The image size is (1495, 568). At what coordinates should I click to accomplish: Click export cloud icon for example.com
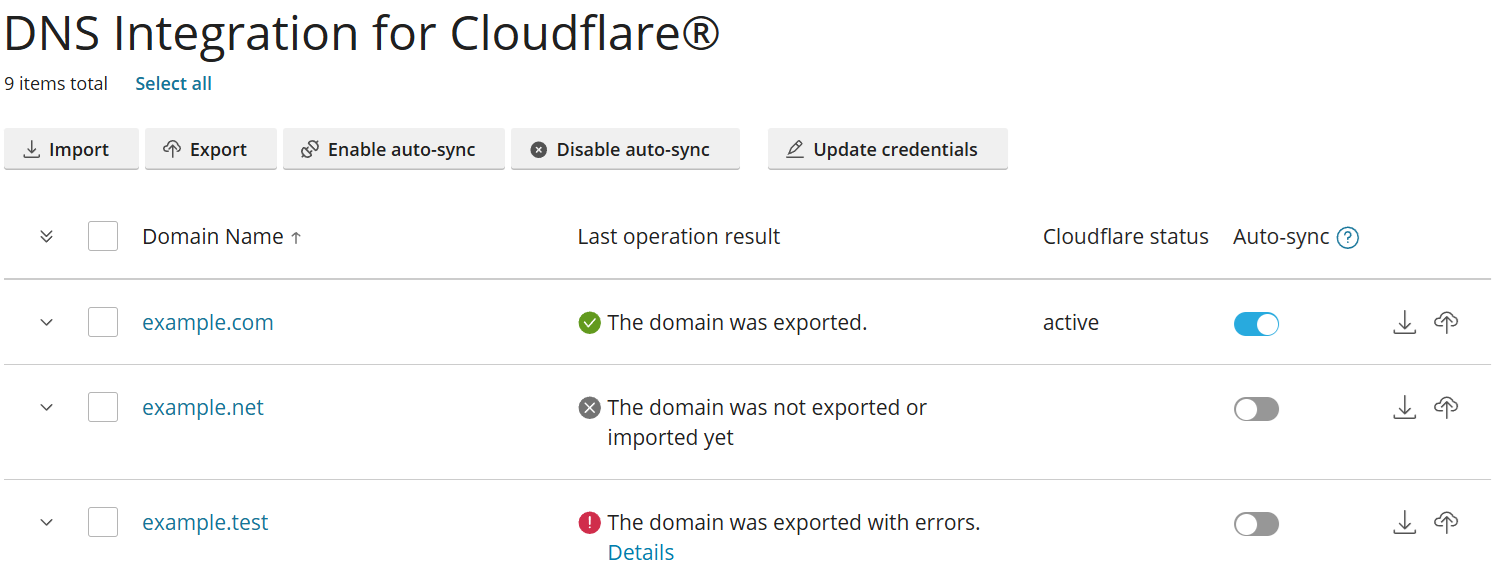coord(1445,322)
